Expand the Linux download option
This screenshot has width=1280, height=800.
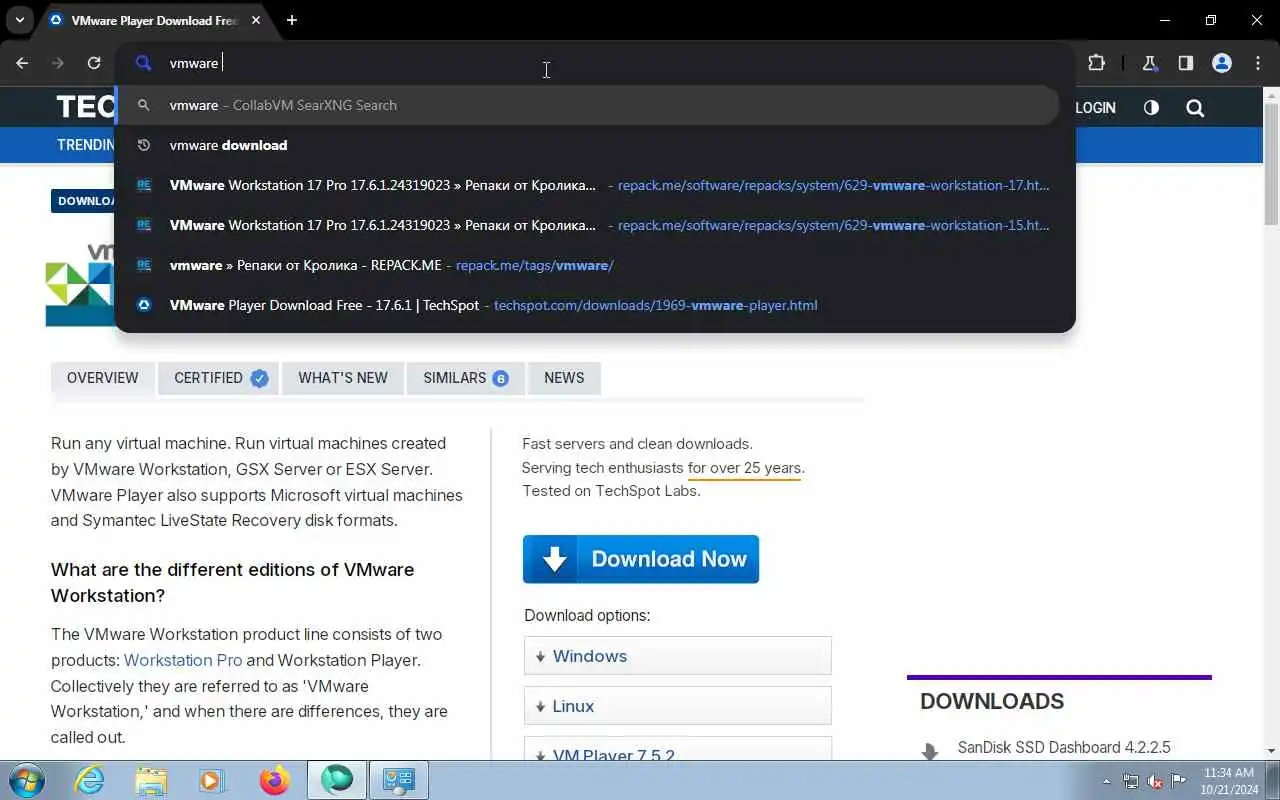pyautogui.click(x=678, y=706)
